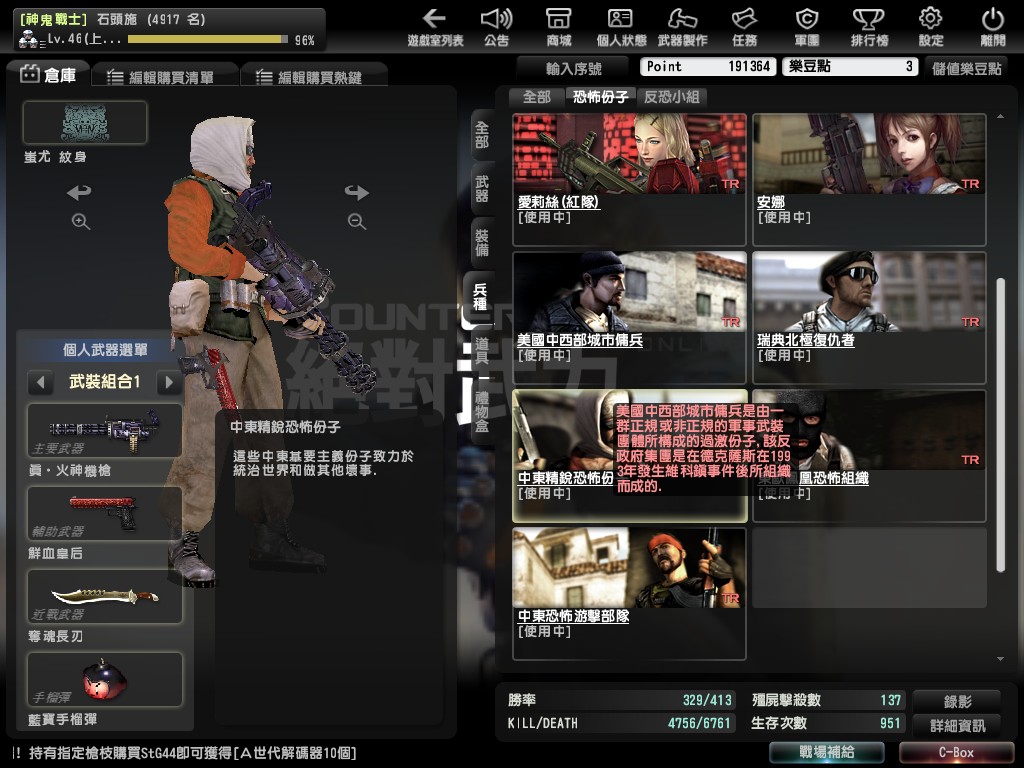Open the 編輯購買熱鍵 tab
1024x768 pixels.
[312, 77]
